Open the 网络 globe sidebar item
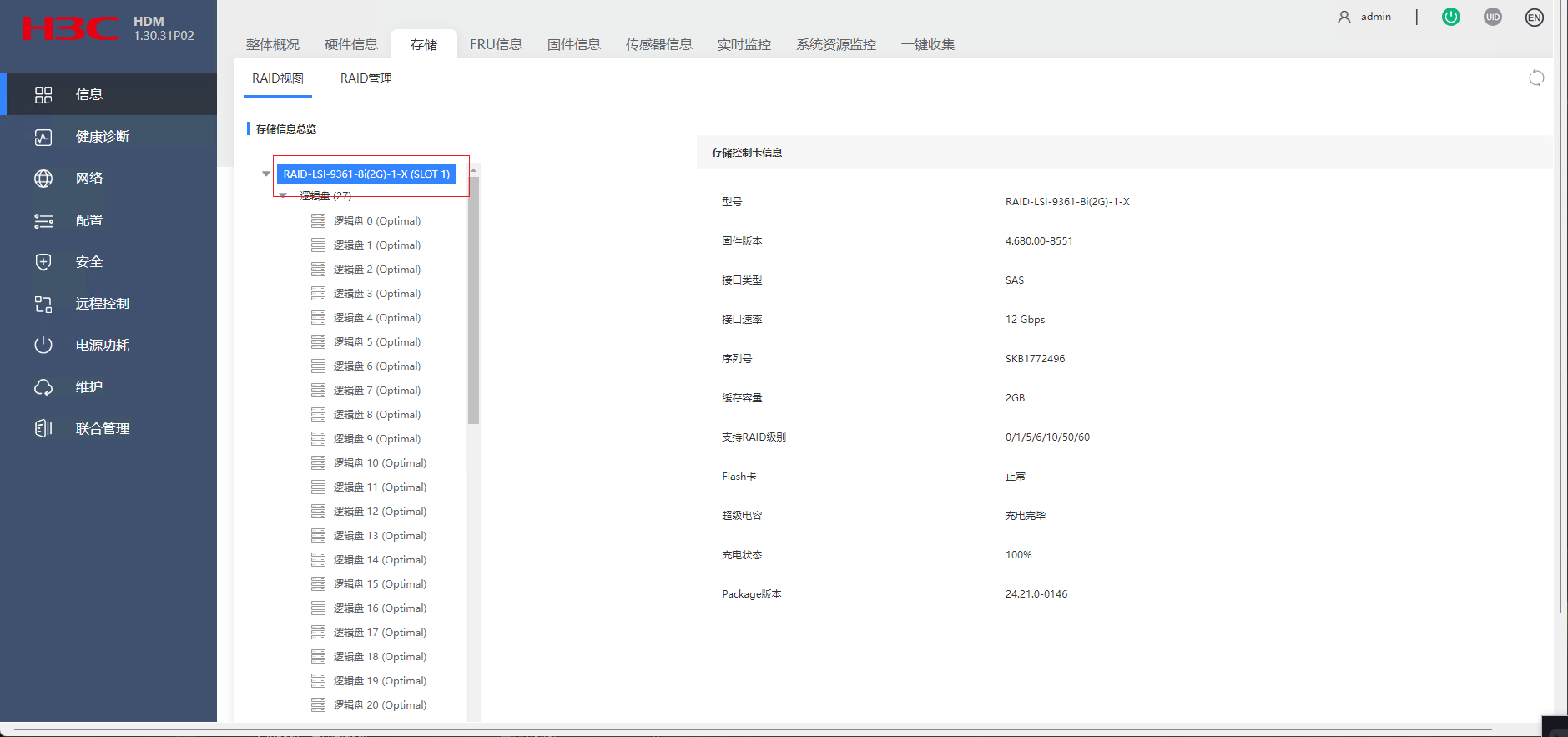Screen dimensions: 1568x737 [88, 179]
